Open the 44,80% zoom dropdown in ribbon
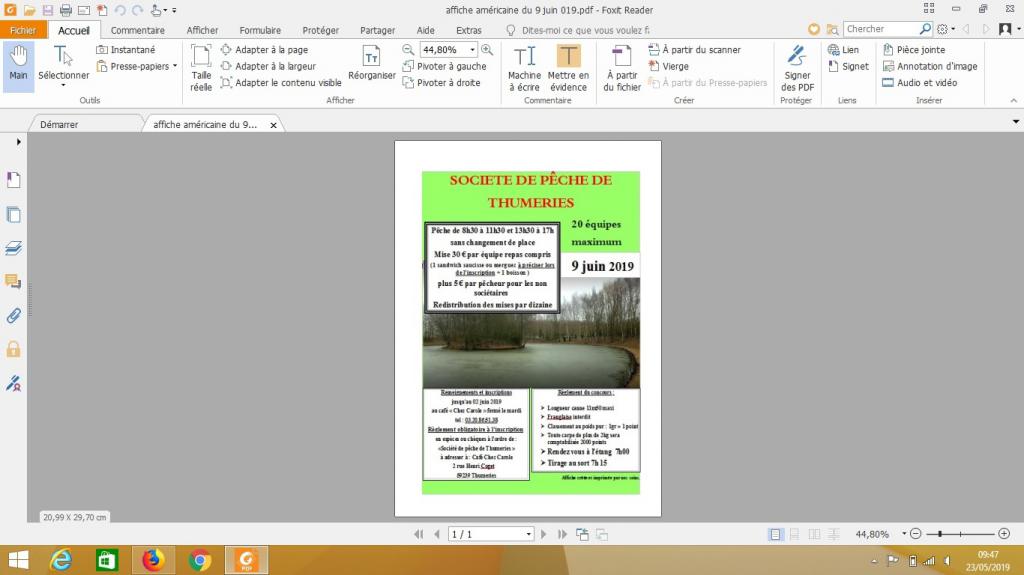This screenshot has height=575, width=1024. 472,50
